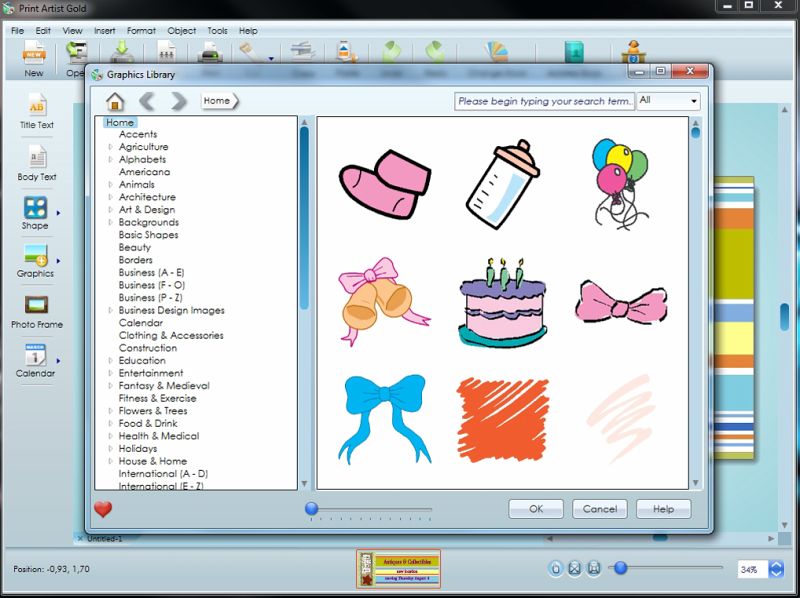800x598 pixels.
Task: Select the Basic Shapes category
Action: pos(148,235)
